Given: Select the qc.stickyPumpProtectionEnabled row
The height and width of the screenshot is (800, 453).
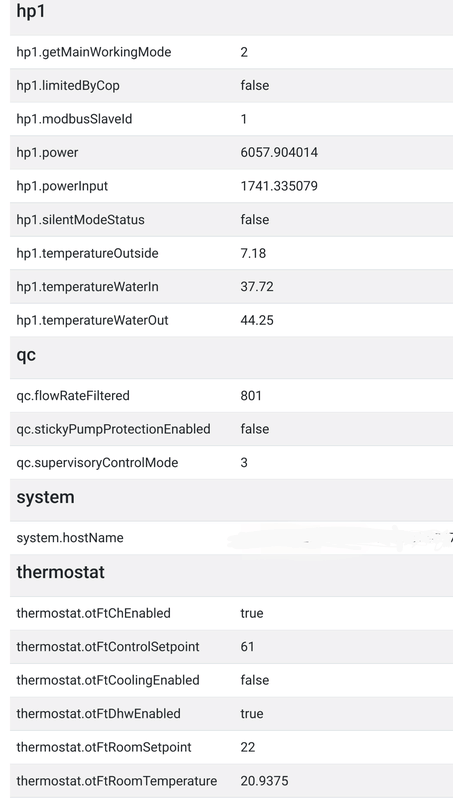Looking at the screenshot, I should click(231, 429).
